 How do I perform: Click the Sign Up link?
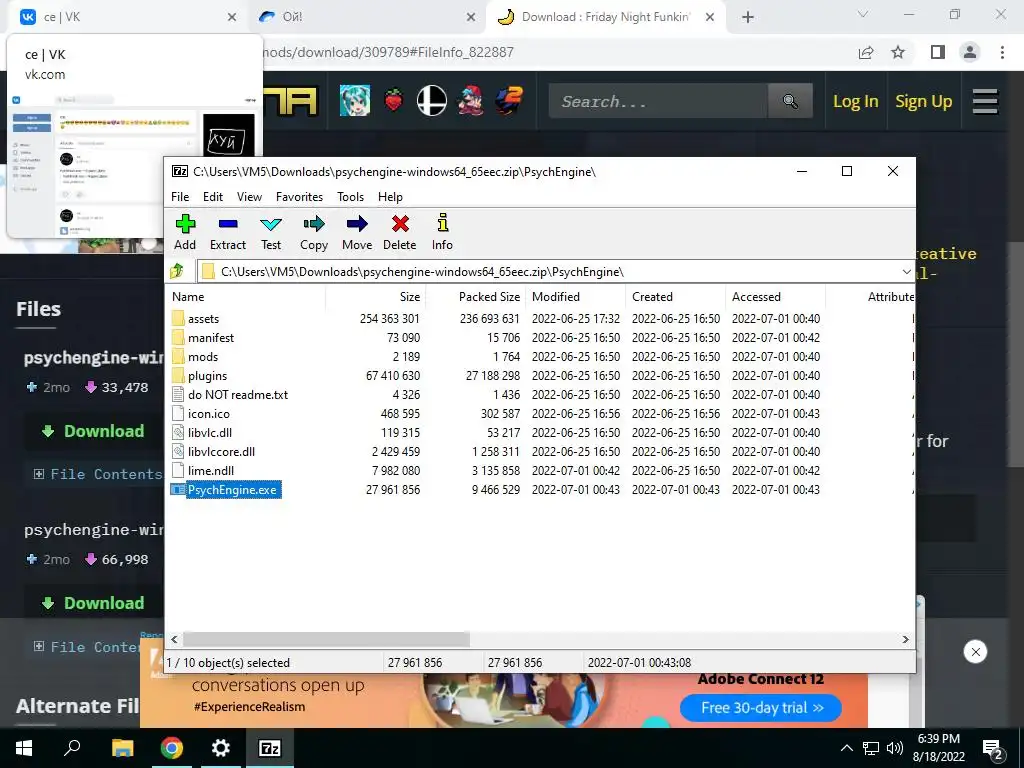coord(923,101)
